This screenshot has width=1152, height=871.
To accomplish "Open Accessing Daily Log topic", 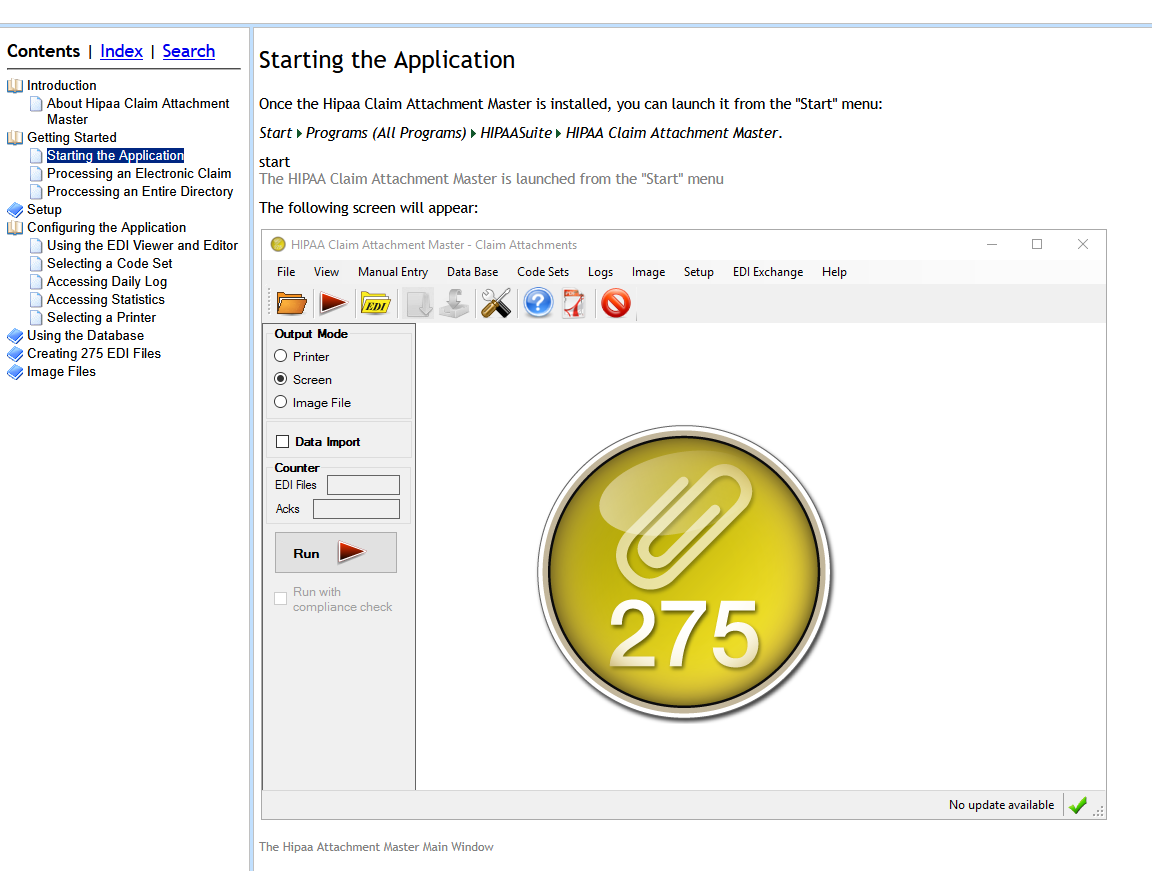I will point(107,282).
